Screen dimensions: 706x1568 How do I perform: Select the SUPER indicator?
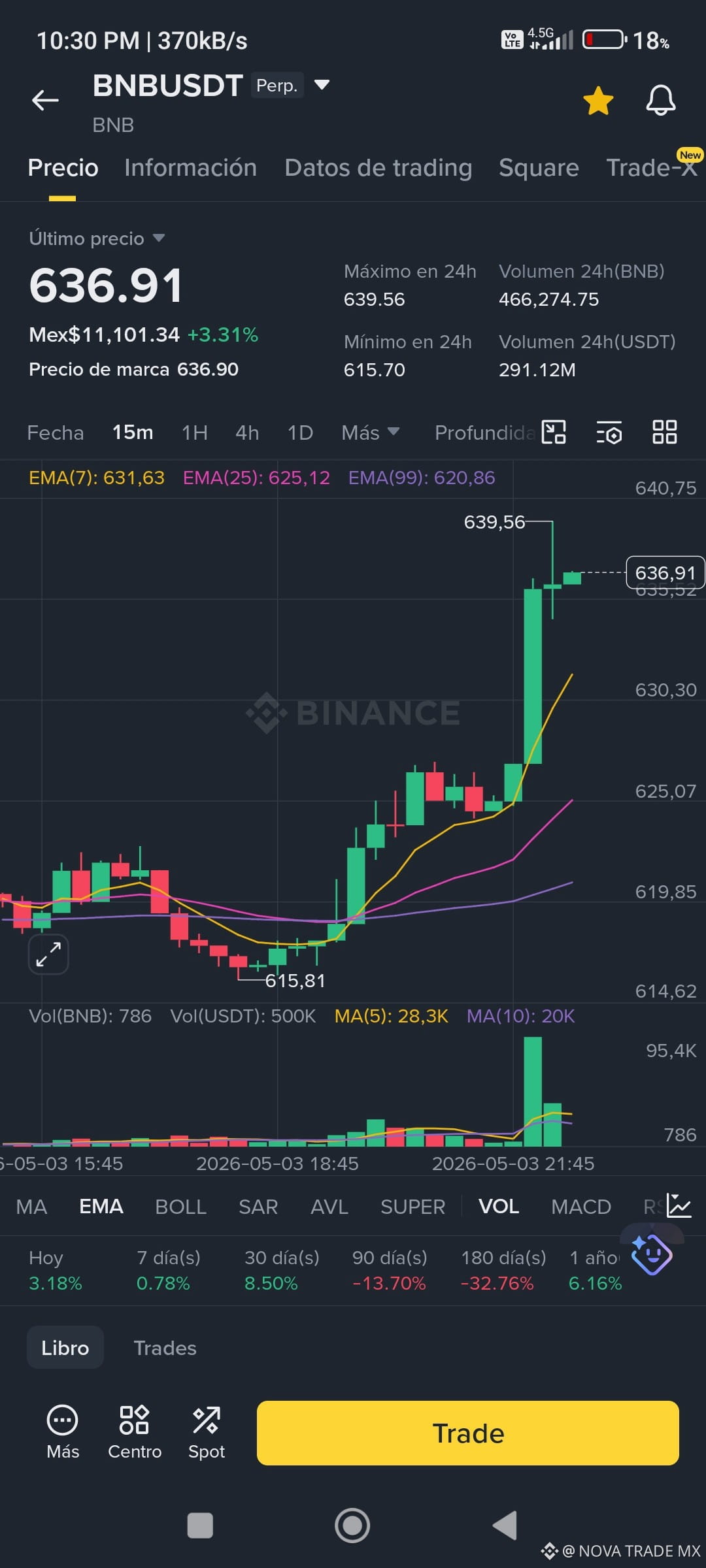(413, 1207)
